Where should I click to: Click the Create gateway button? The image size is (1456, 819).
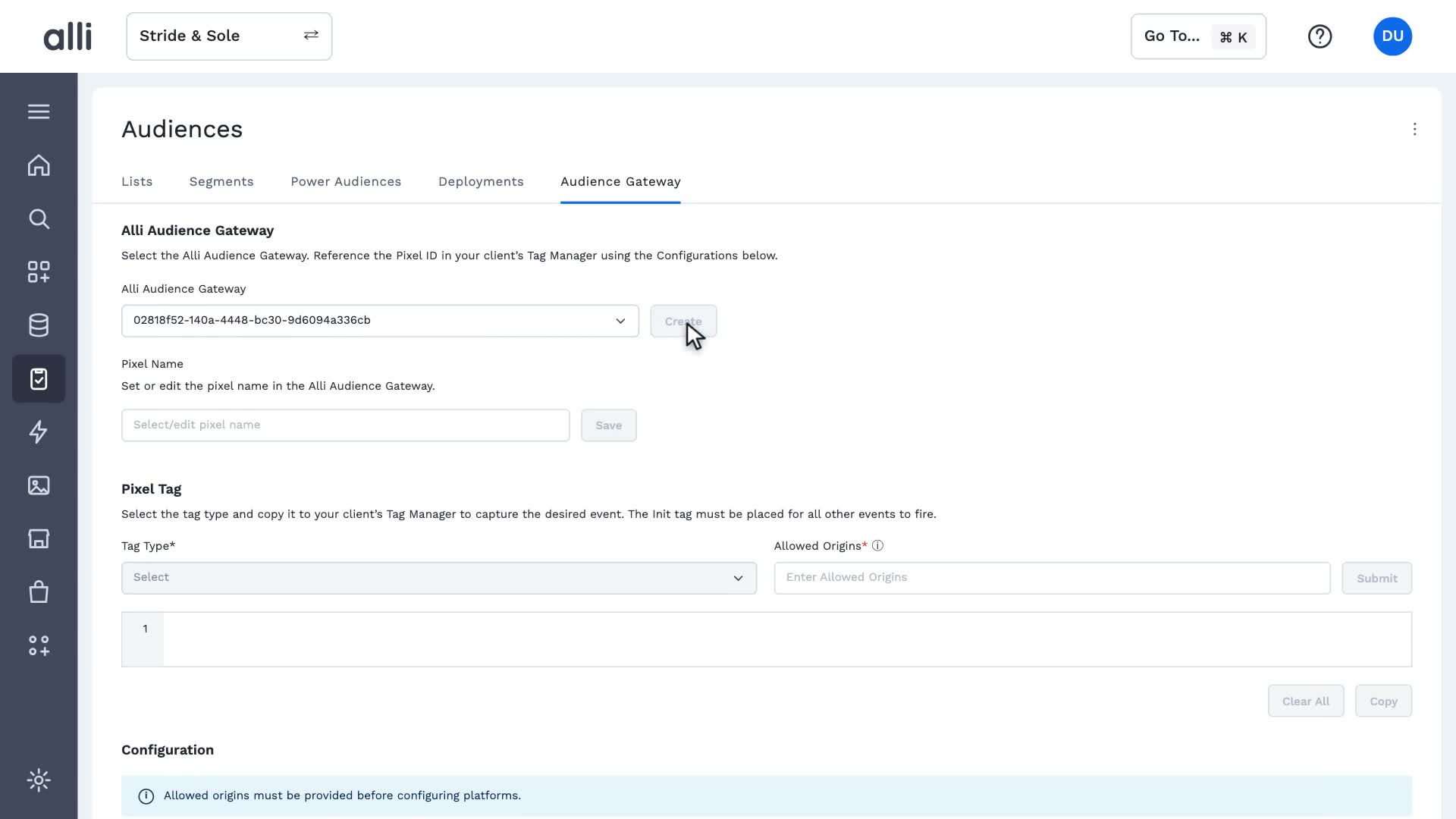[683, 322]
